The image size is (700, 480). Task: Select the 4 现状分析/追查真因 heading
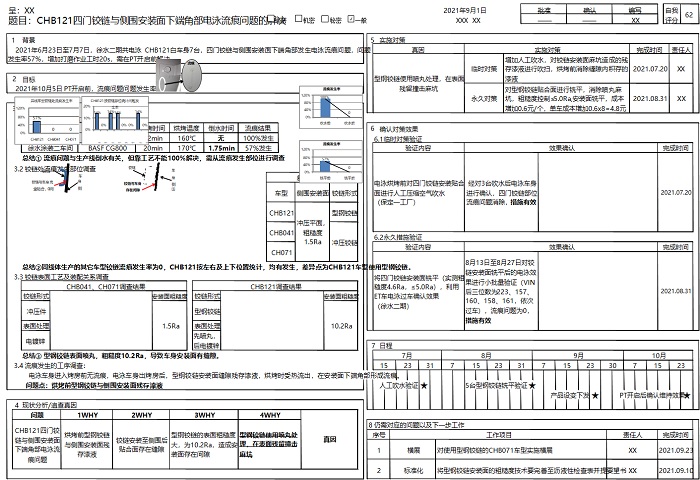(x=46, y=405)
